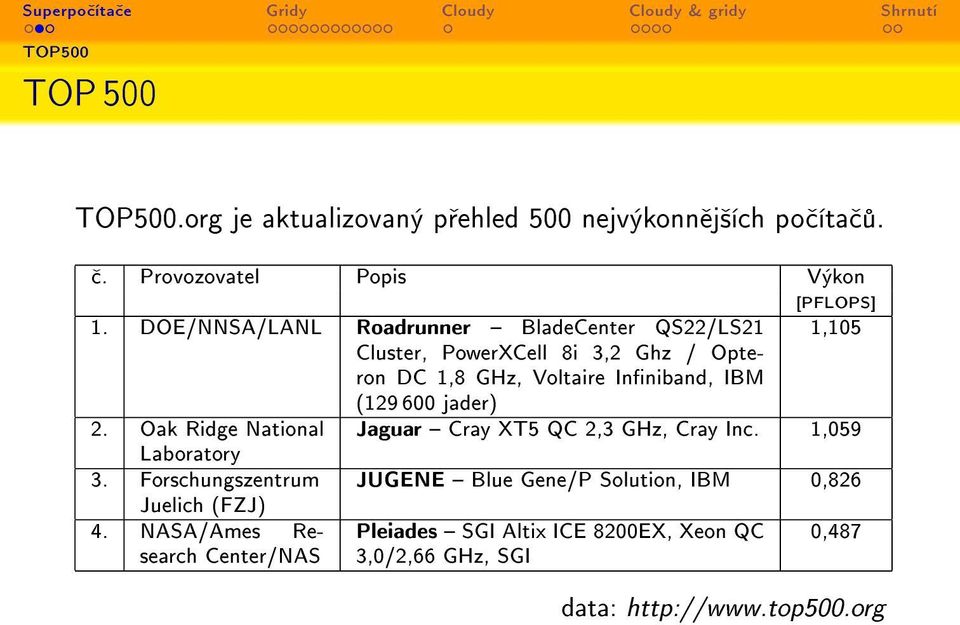Select first slide dot under Superpočítače
The width and height of the screenshot is (960, 625).
29,29
